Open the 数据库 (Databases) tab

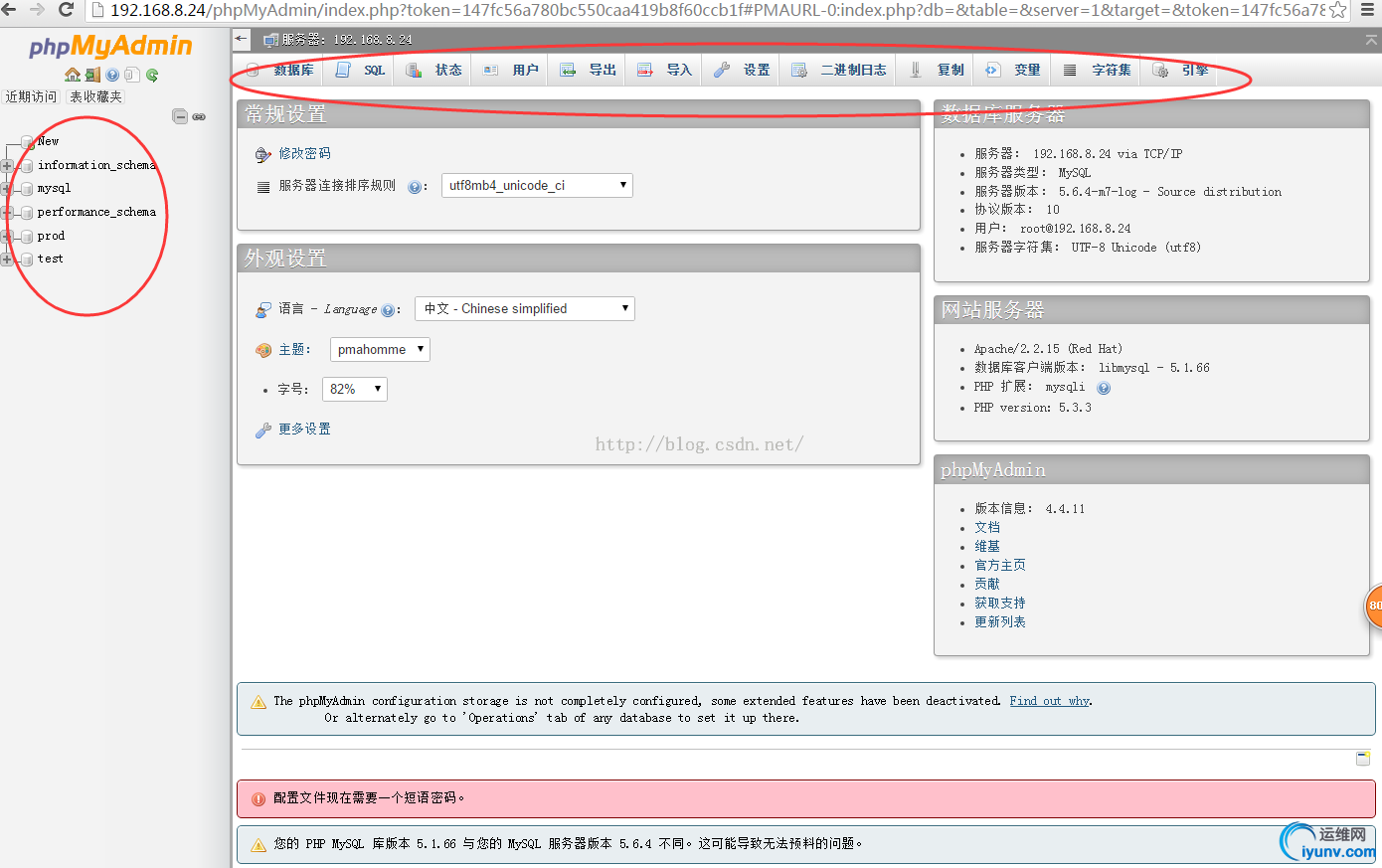click(x=279, y=71)
